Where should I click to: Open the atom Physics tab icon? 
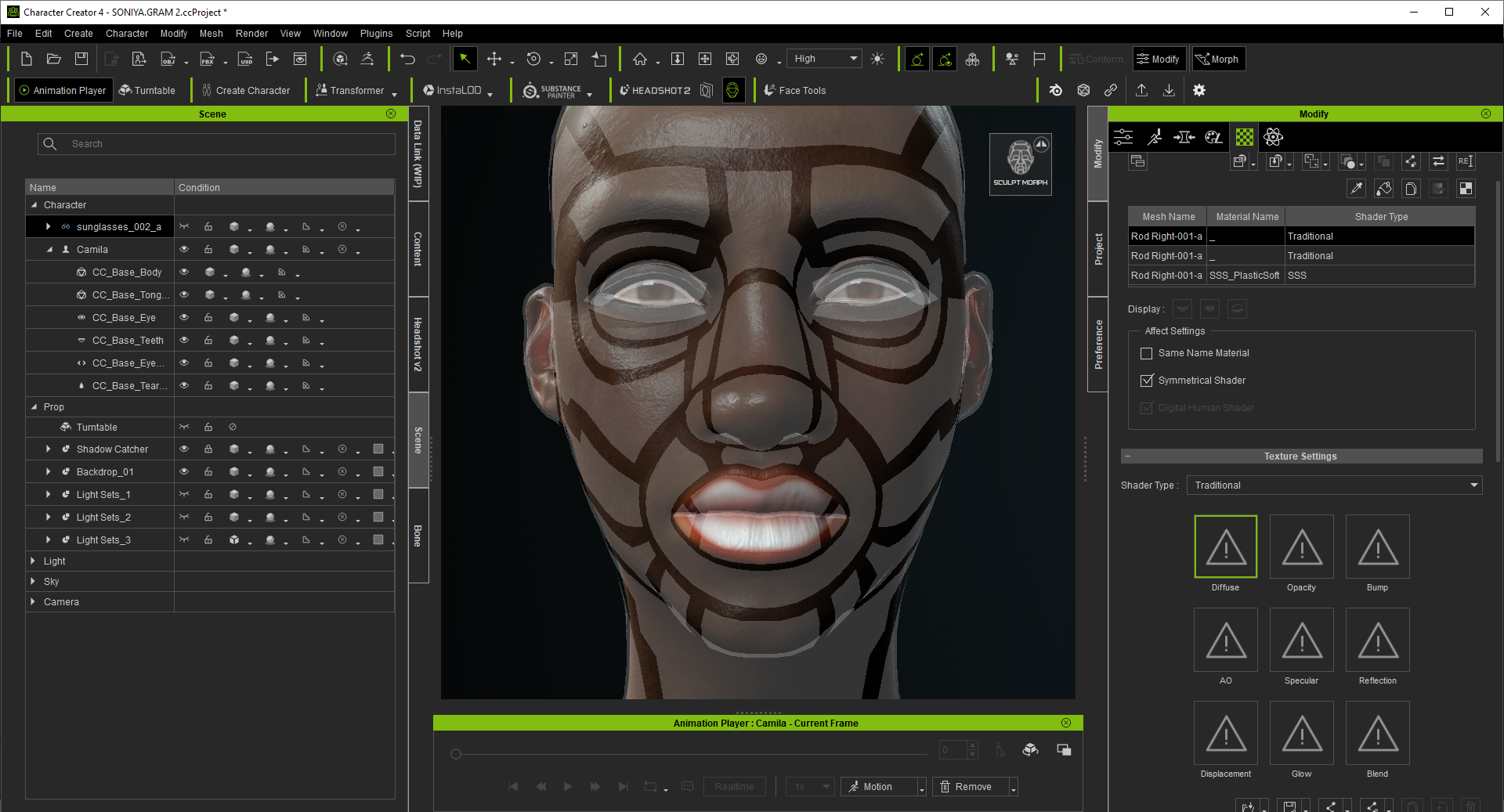1274,137
